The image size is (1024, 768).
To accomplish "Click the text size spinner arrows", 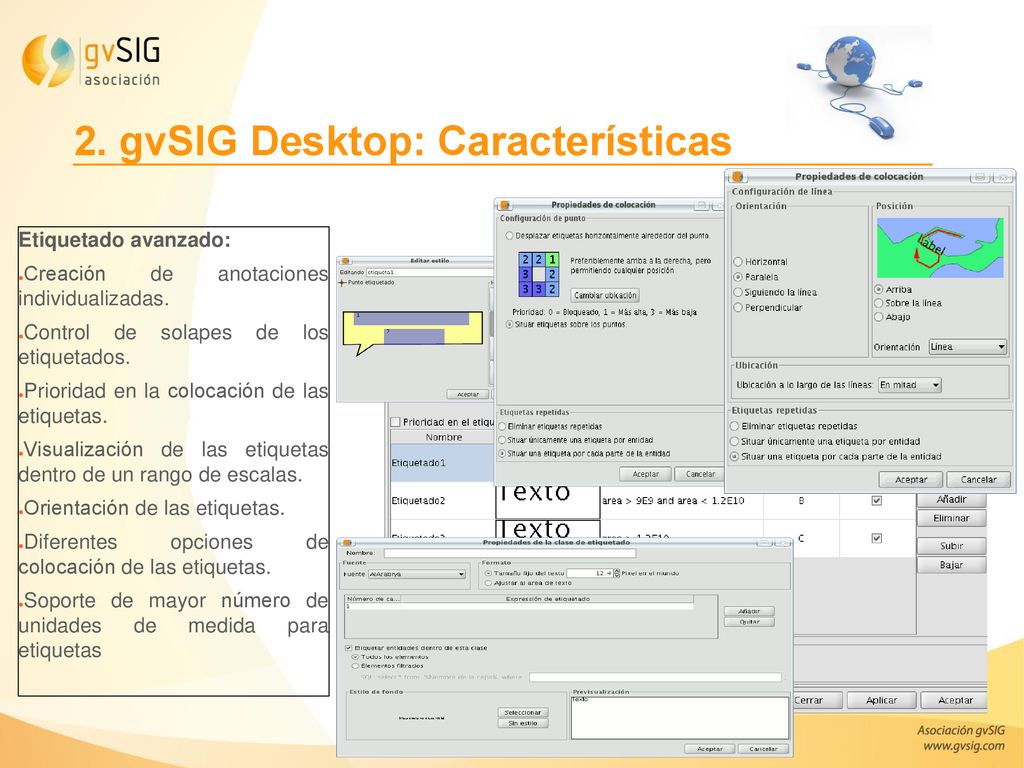I will [x=616, y=573].
